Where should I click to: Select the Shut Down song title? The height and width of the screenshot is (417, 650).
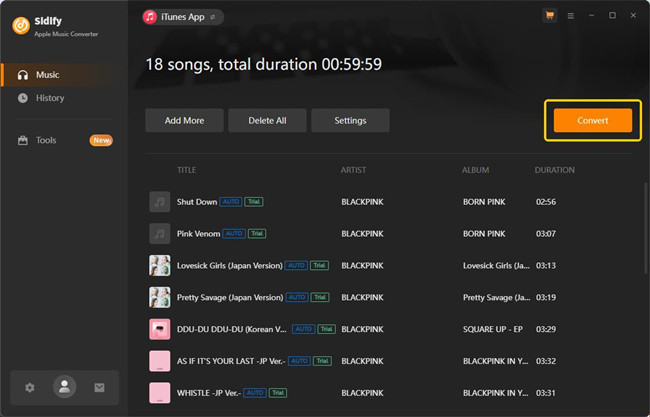pos(197,202)
